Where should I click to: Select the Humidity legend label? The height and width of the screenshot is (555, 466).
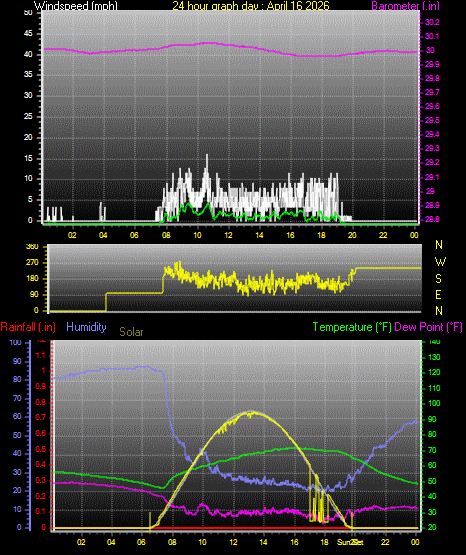pos(86,327)
